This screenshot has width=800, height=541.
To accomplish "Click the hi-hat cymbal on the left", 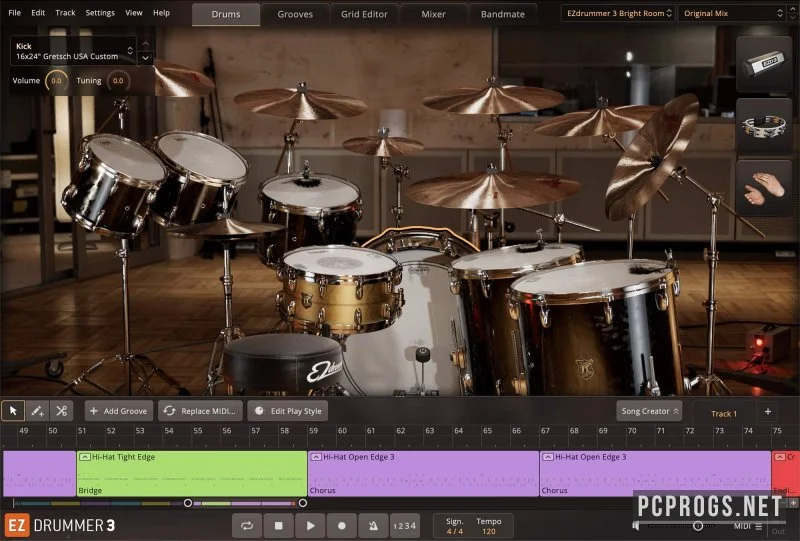I will click(x=224, y=229).
